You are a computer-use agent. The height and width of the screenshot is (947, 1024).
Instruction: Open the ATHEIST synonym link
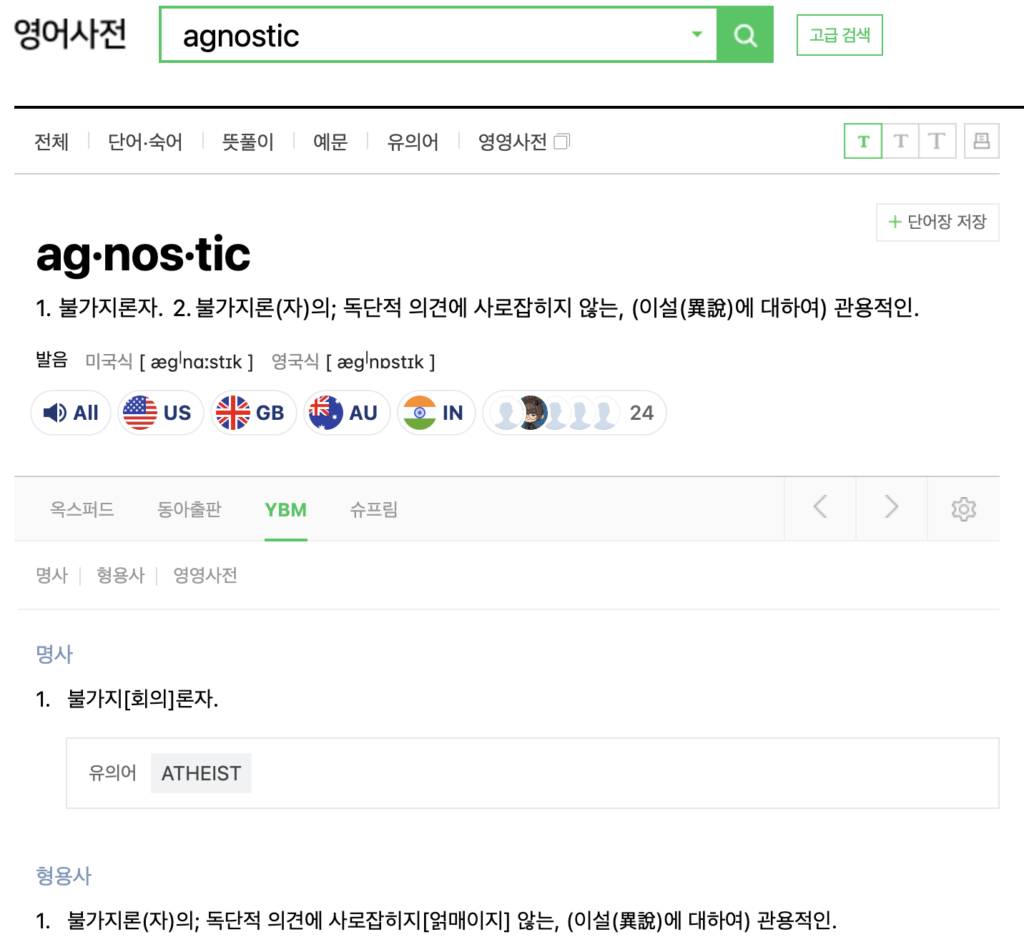(x=201, y=773)
